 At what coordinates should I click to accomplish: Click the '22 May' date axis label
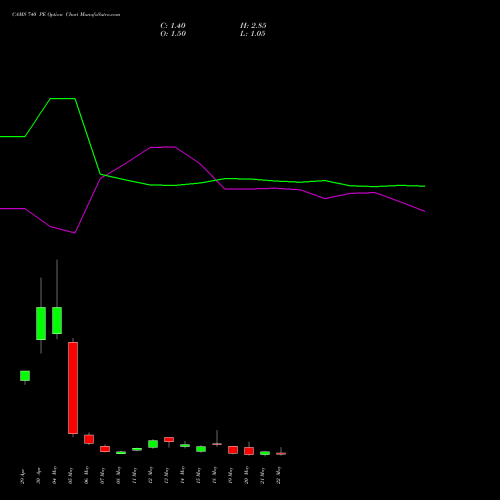click(x=279, y=475)
